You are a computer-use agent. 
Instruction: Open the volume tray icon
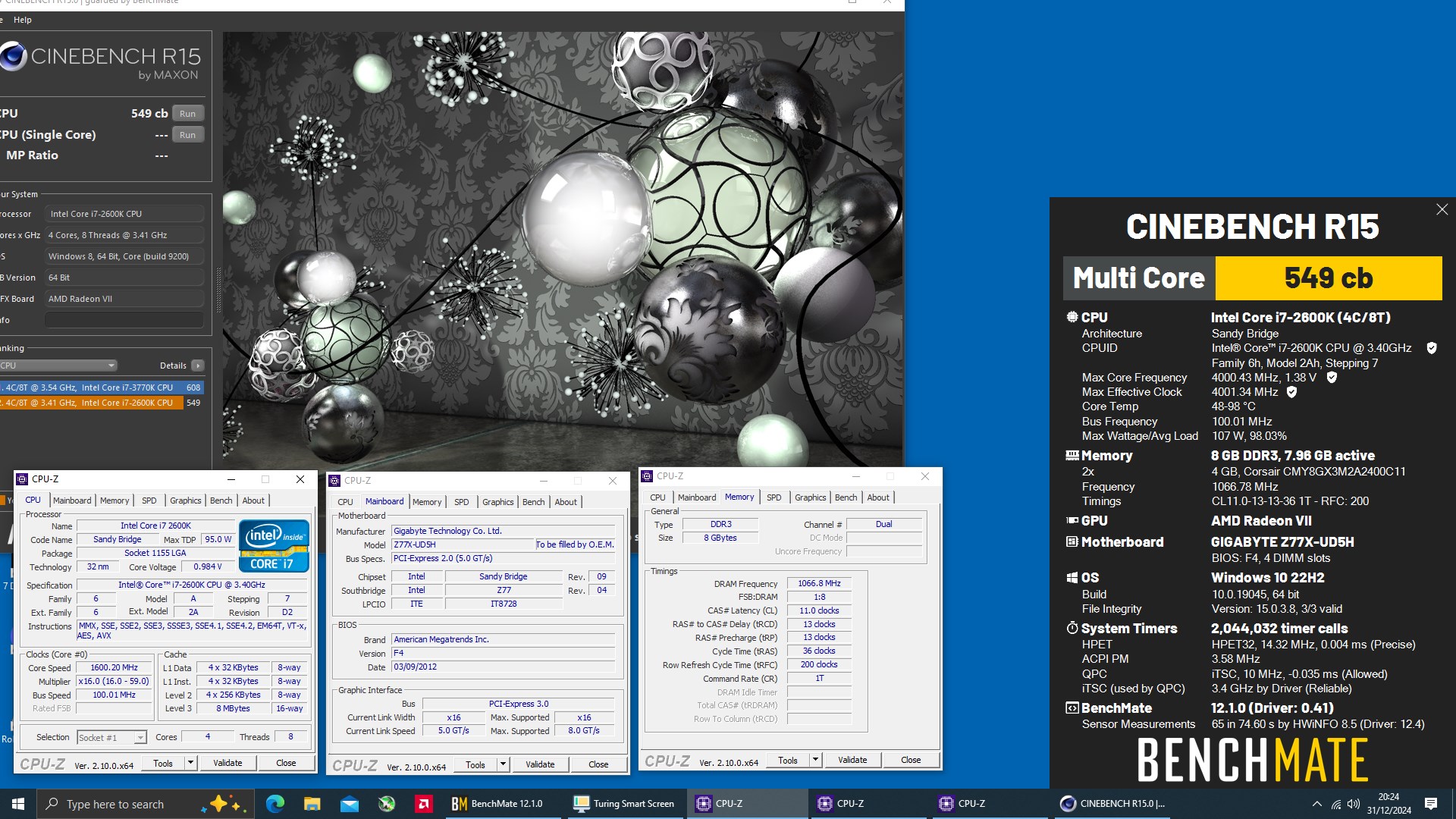click(x=1354, y=804)
